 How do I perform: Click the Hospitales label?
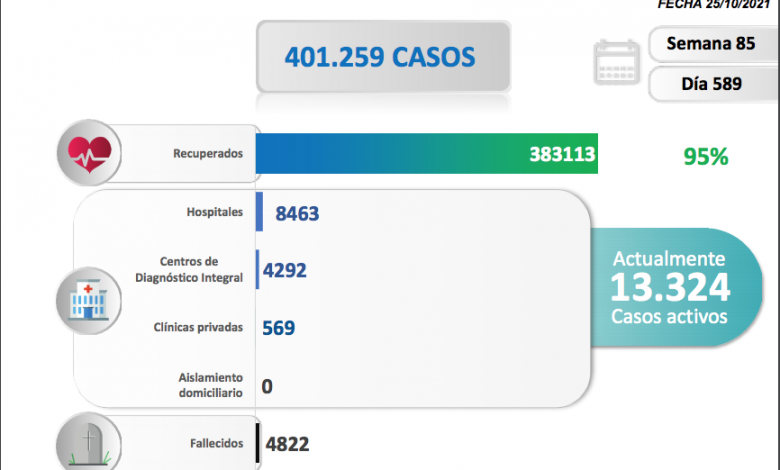pos(214,213)
